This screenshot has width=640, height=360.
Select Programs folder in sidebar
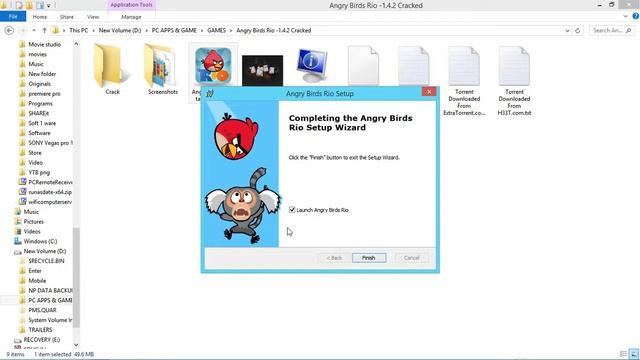[x=40, y=103]
